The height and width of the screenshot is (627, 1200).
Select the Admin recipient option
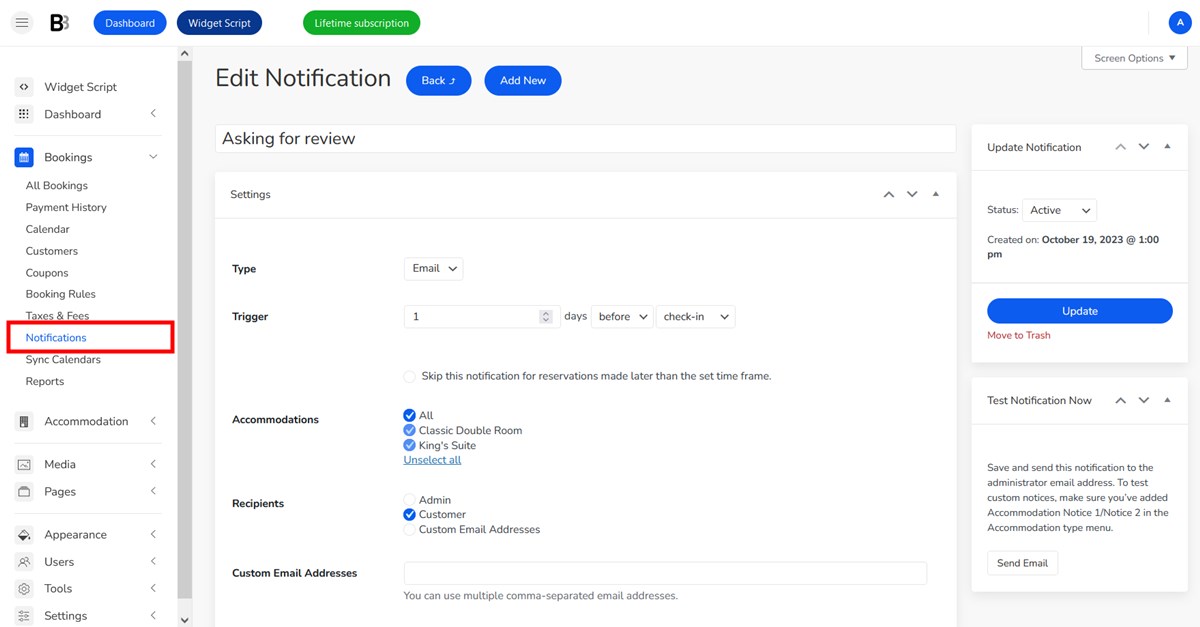pos(409,500)
